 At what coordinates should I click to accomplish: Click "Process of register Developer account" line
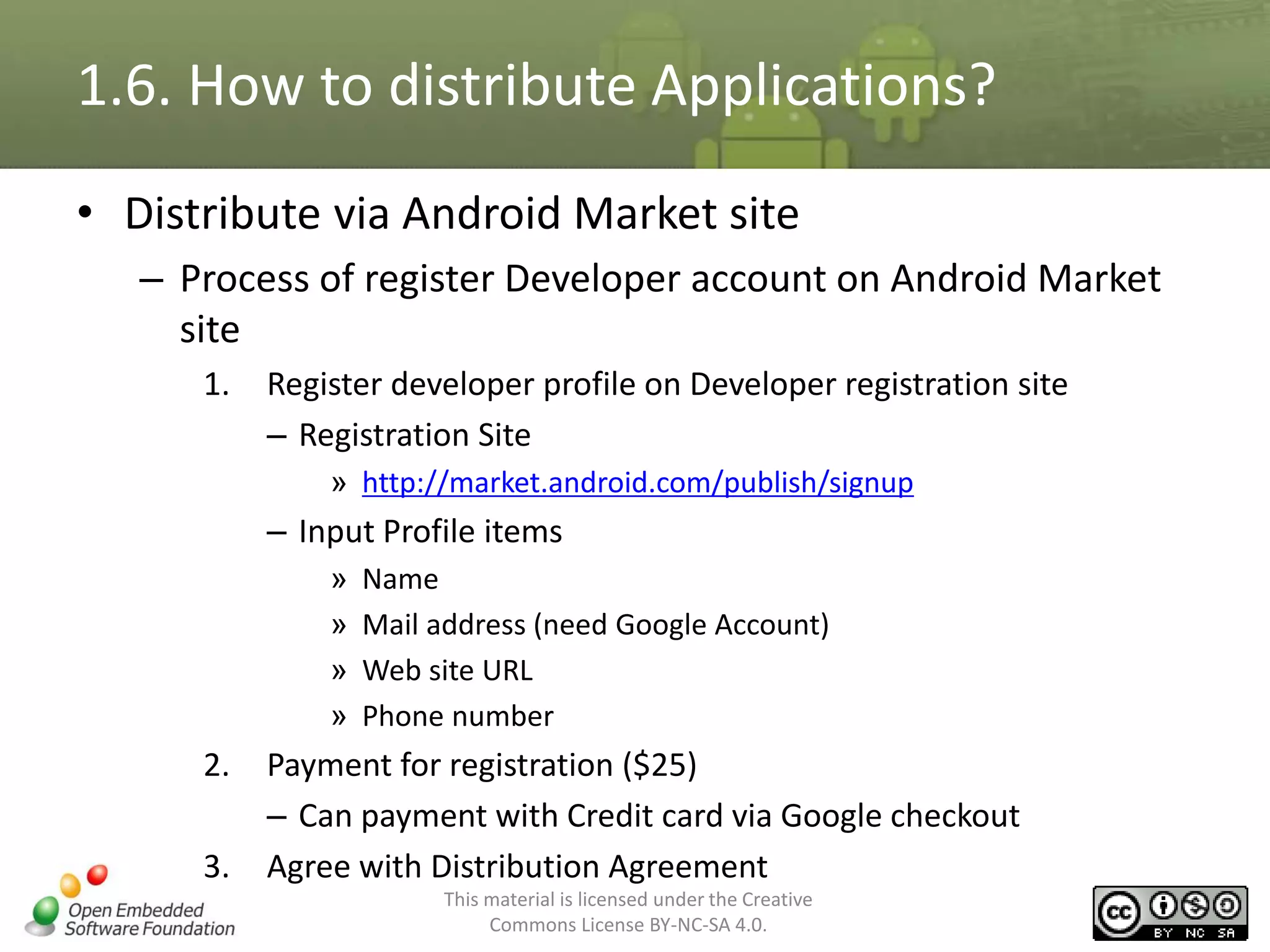point(670,304)
